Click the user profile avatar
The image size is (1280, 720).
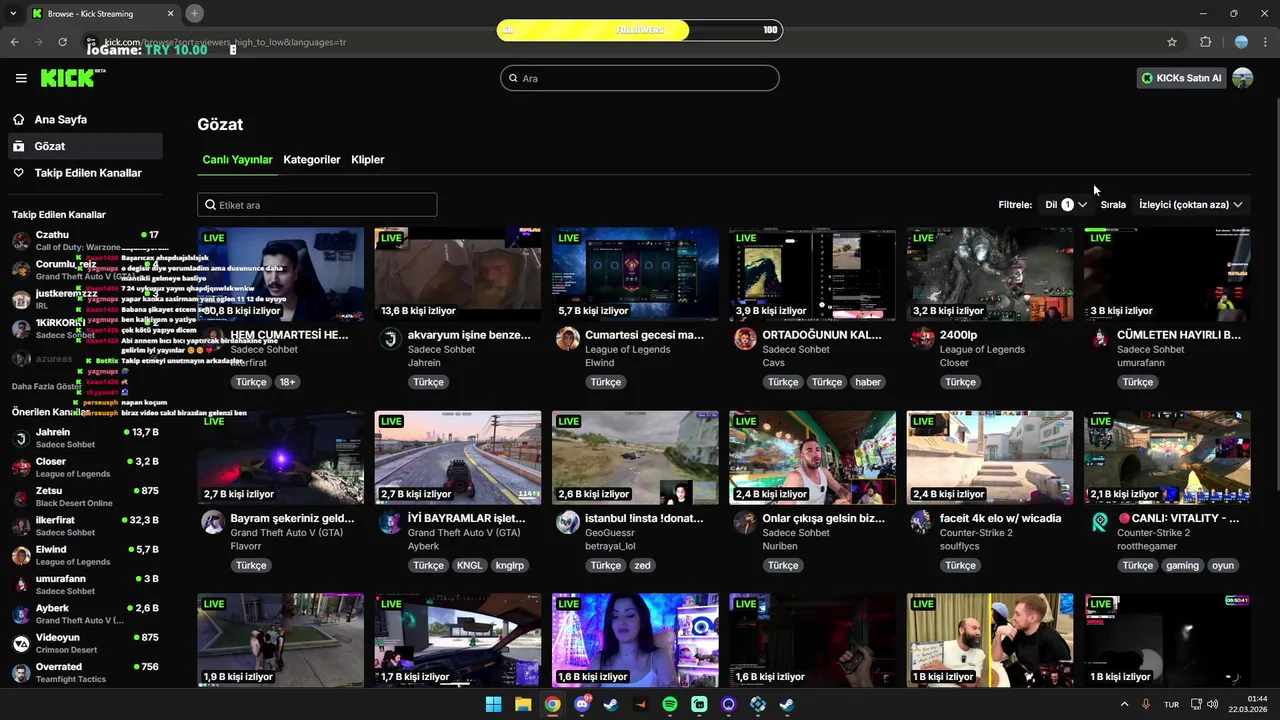(x=1242, y=78)
